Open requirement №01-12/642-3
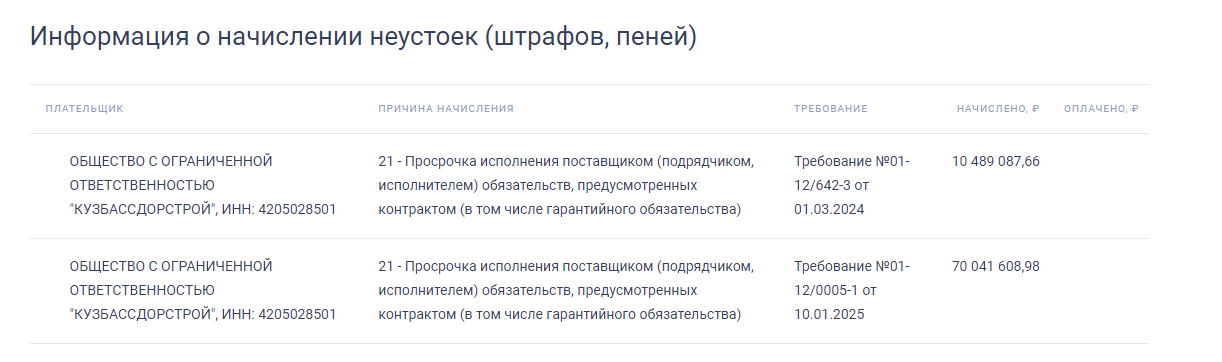Viewport: 1222px width, 362px height. click(x=852, y=185)
